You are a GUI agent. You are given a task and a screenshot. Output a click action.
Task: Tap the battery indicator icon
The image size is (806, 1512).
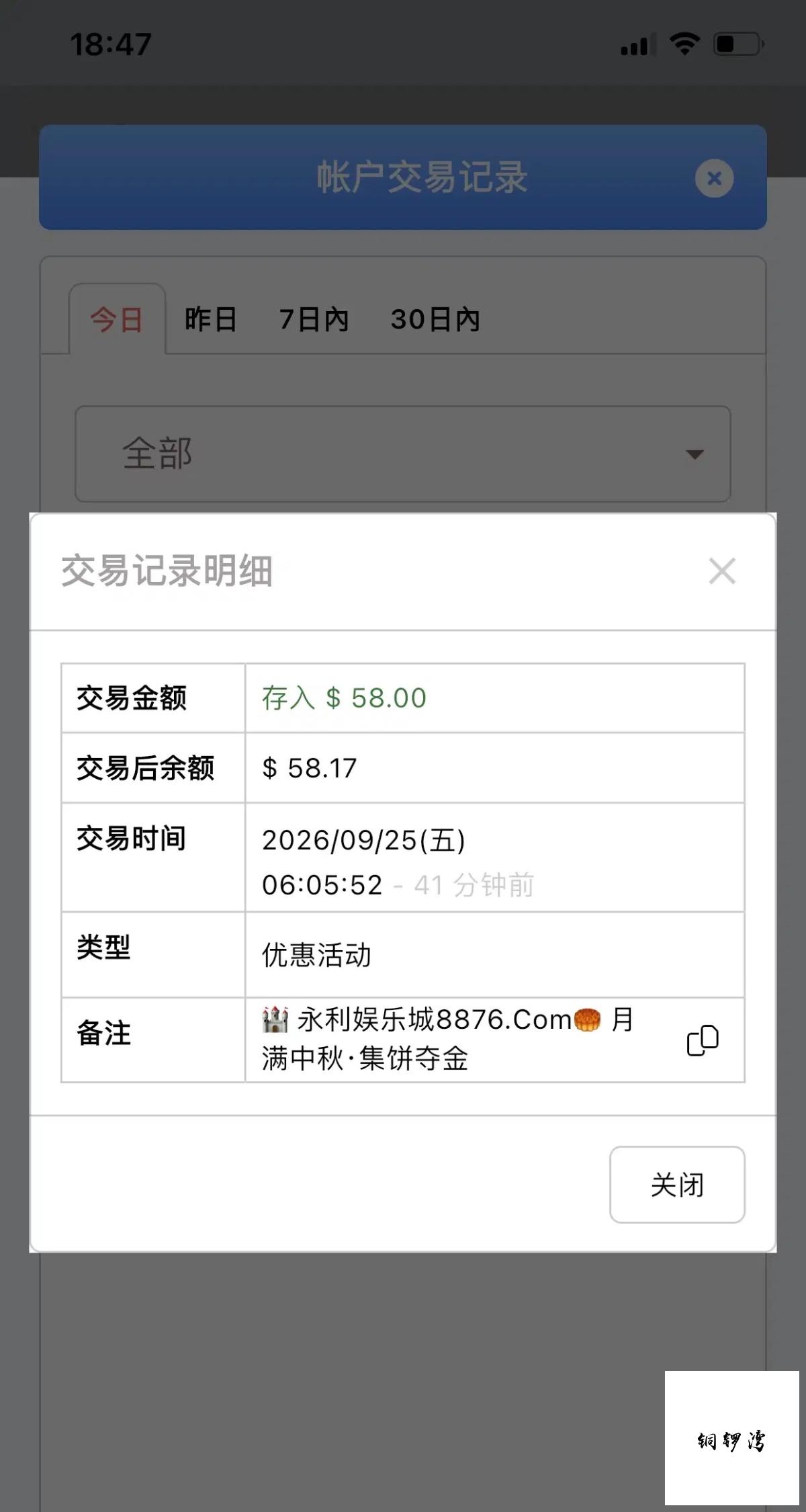point(739,44)
